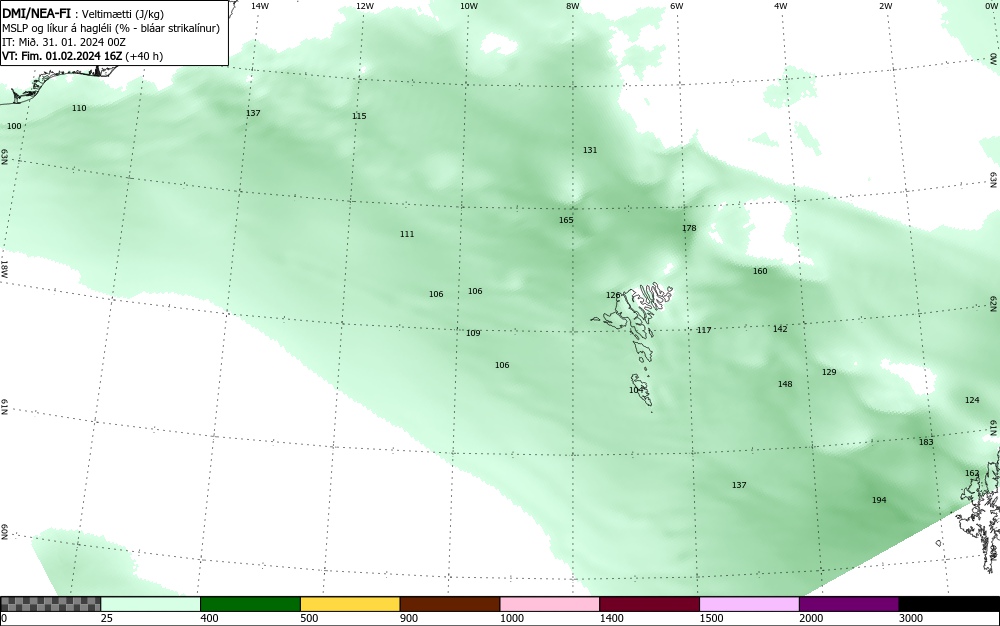Click the value 104 on the southern Faroe island
The image size is (1000, 626).
click(x=636, y=390)
